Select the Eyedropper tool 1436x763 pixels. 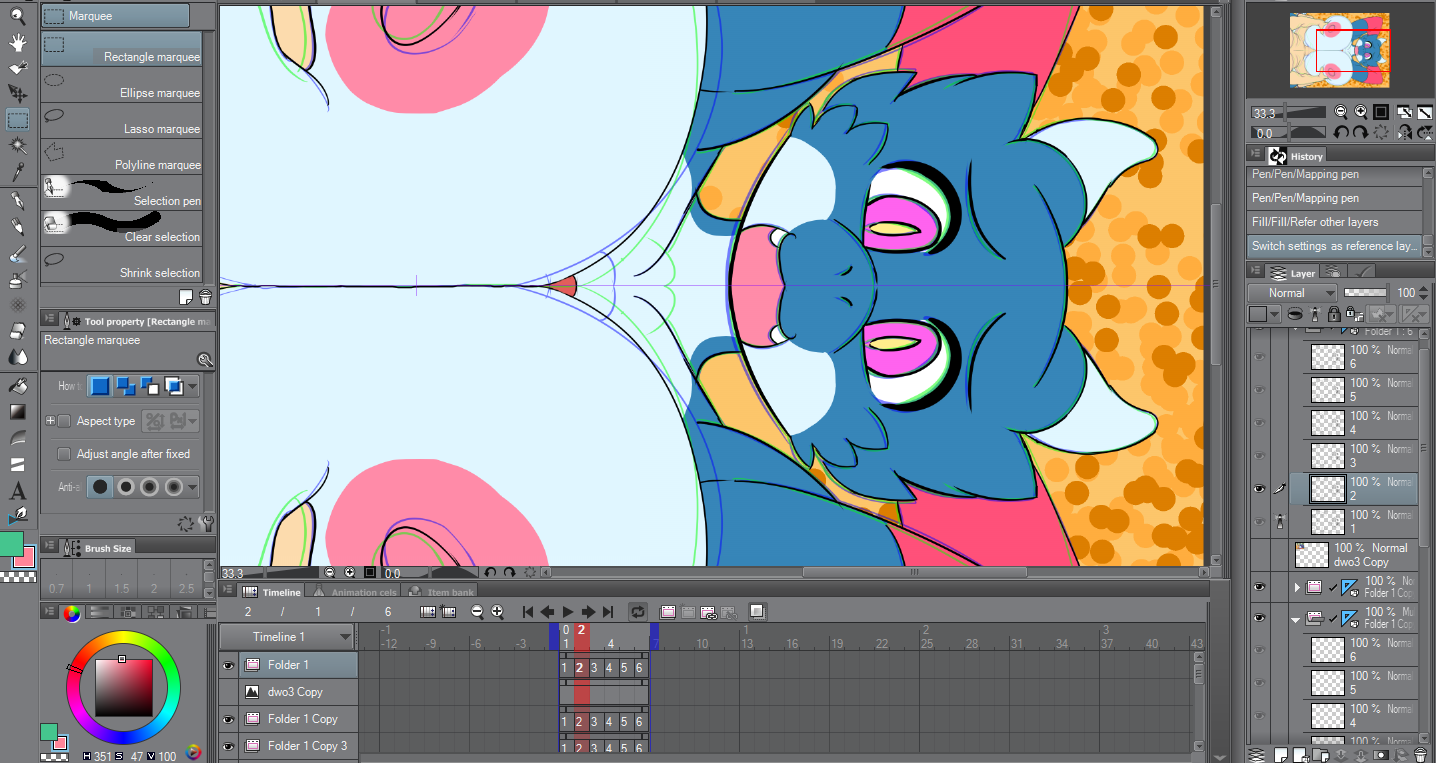pyautogui.click(x=17, y=172)
